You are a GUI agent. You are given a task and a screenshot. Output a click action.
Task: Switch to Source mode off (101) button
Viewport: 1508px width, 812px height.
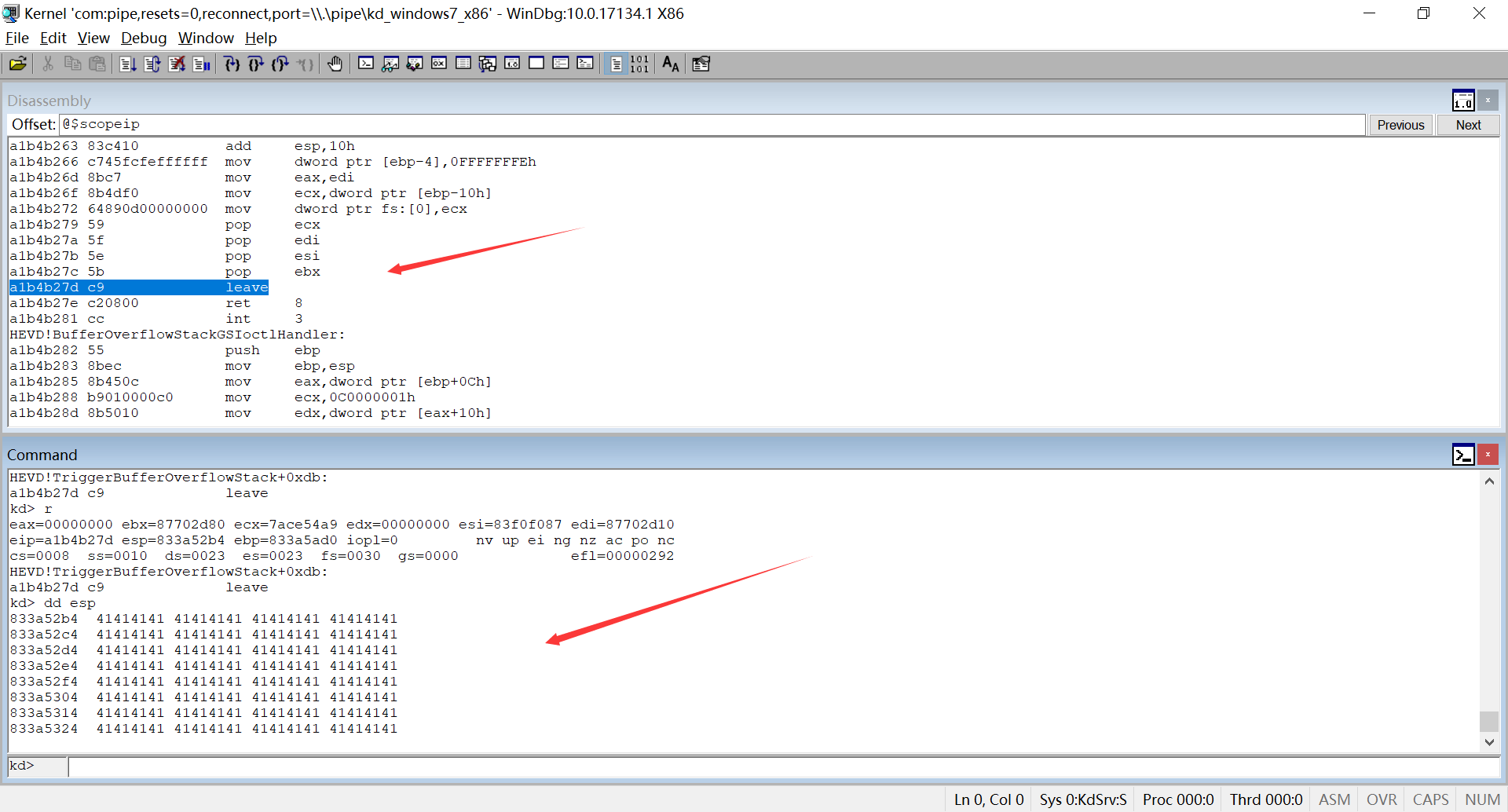pos(640,64)
